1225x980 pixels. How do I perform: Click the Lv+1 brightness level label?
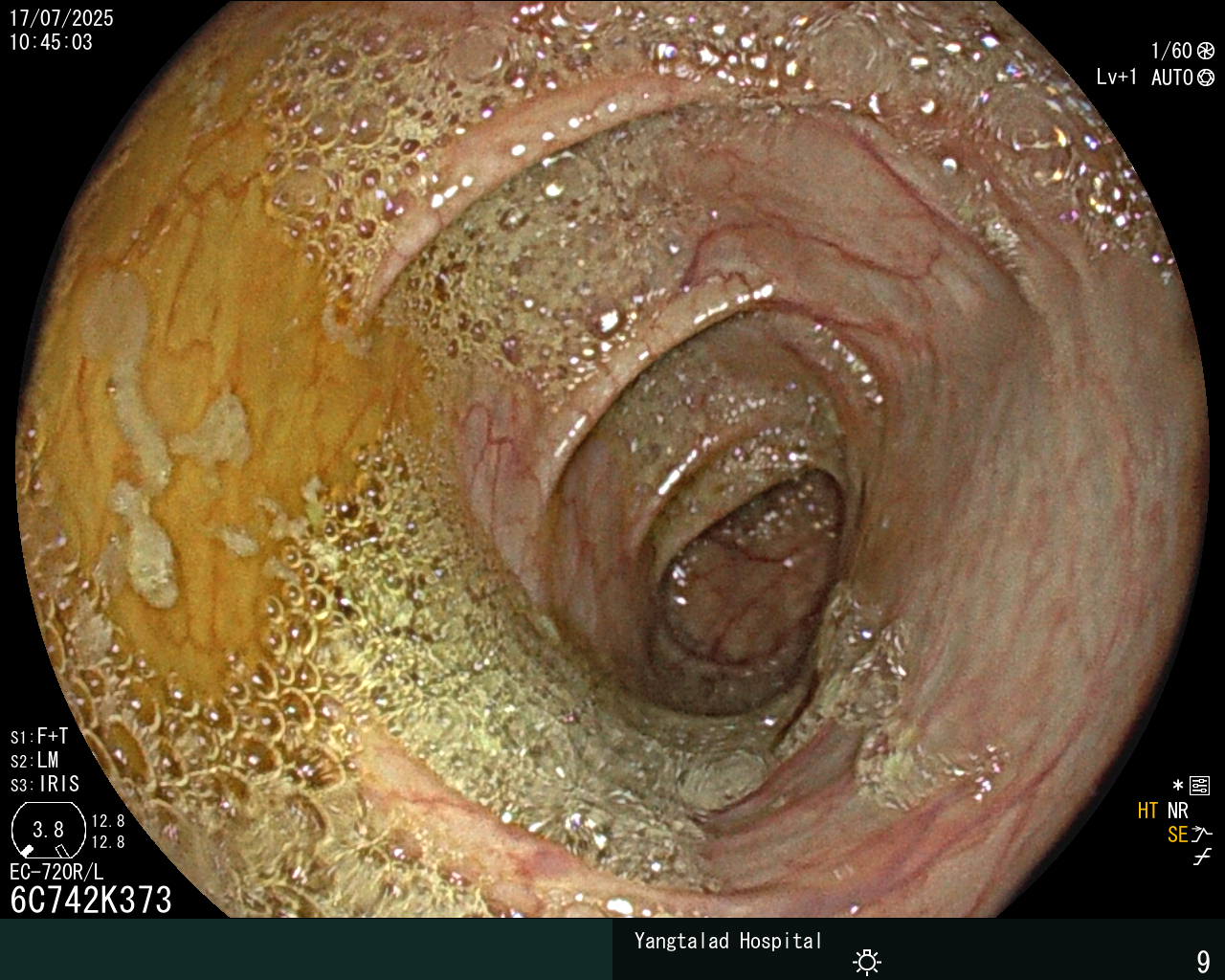(x=1117, y=78)
